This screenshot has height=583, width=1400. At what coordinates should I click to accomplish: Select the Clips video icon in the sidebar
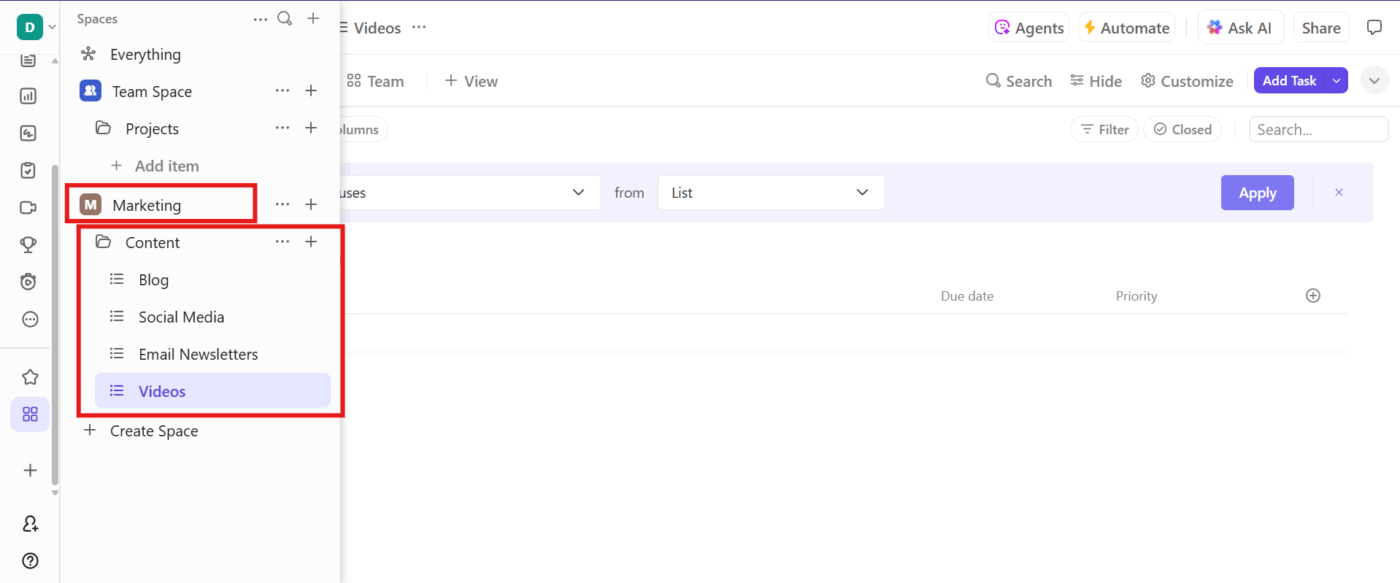[29, 207]
